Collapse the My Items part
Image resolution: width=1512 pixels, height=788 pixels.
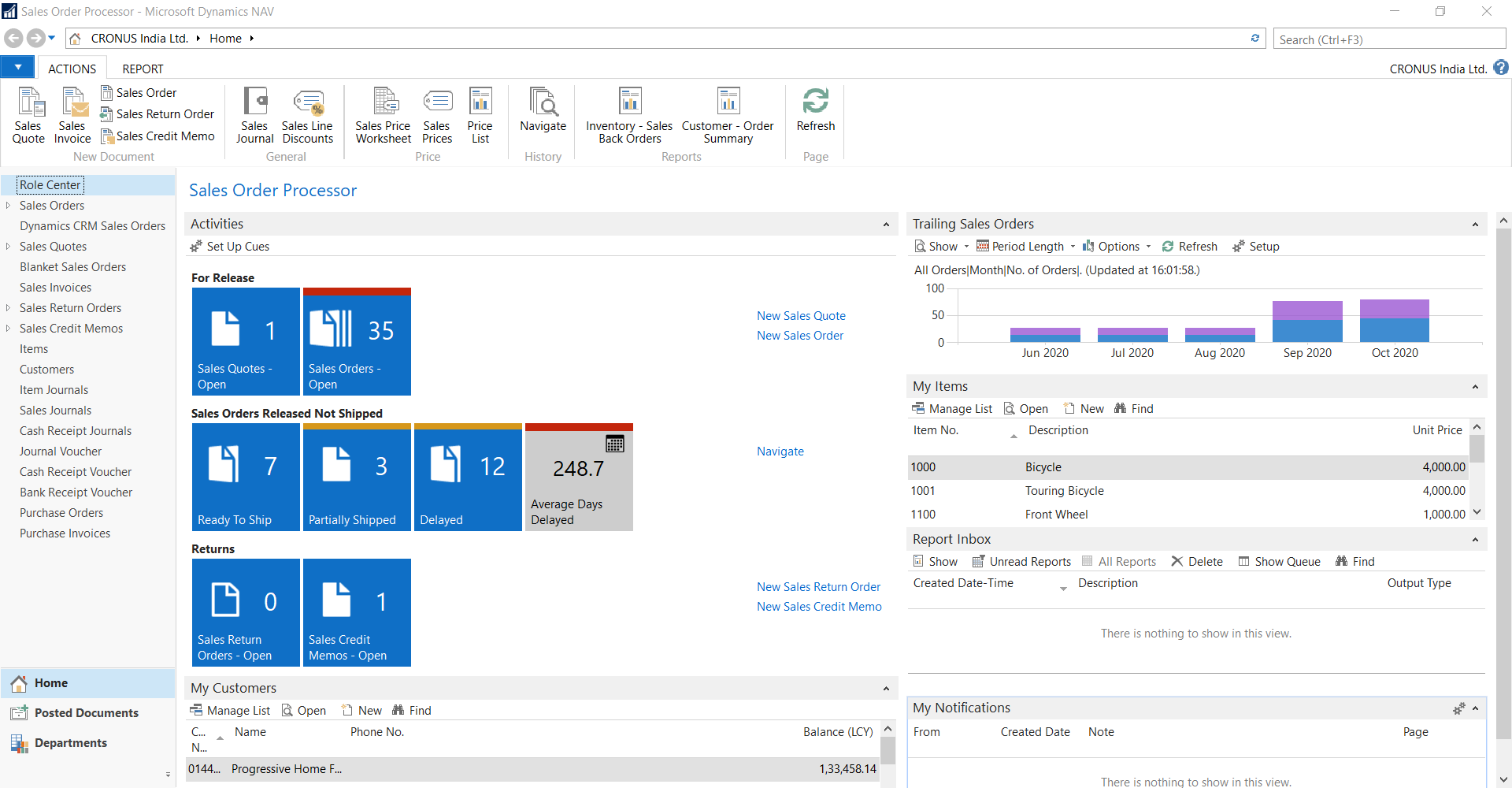coord(1475,387)
